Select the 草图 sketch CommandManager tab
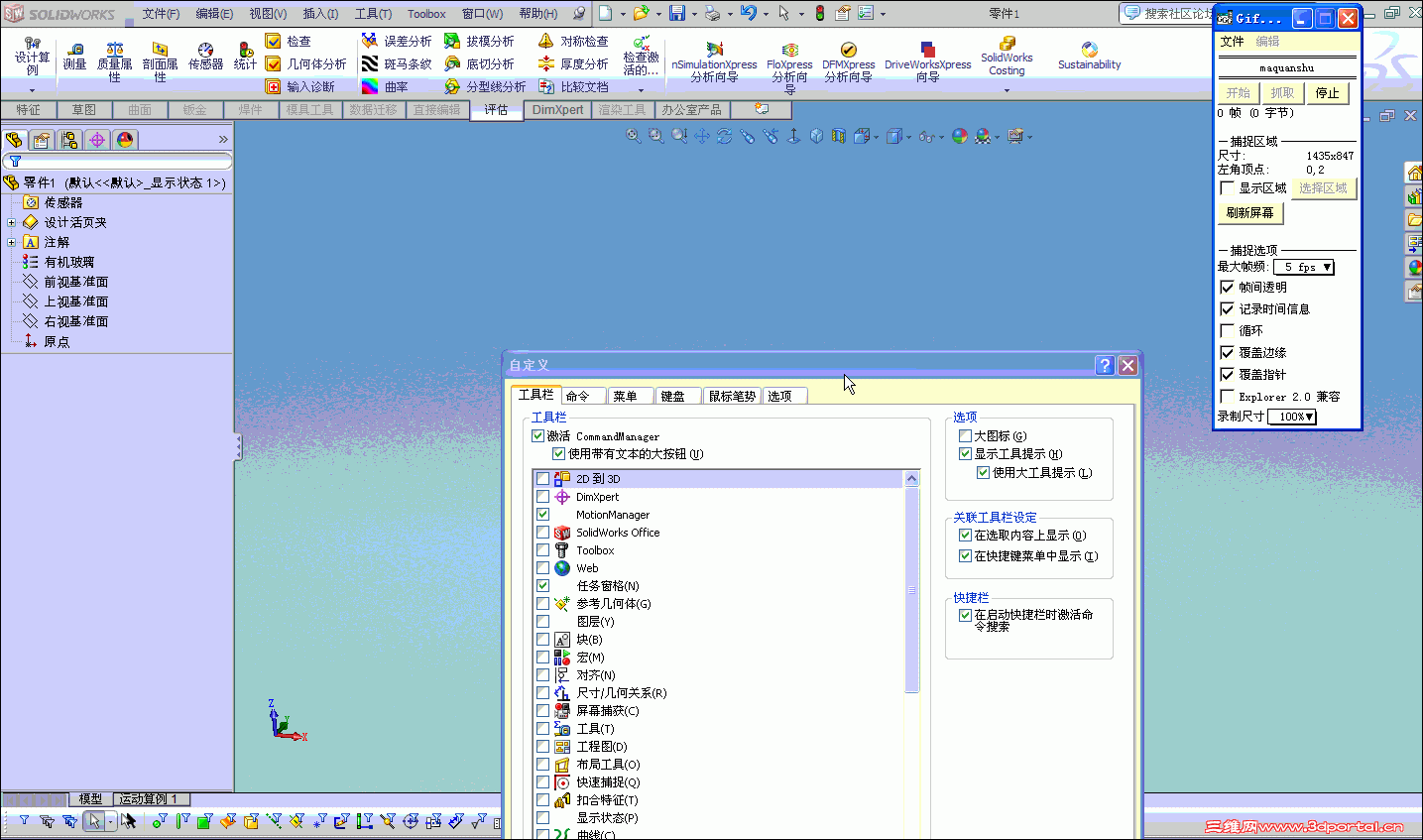This screenshot has width=1423, height=840. tap(84, 109)
